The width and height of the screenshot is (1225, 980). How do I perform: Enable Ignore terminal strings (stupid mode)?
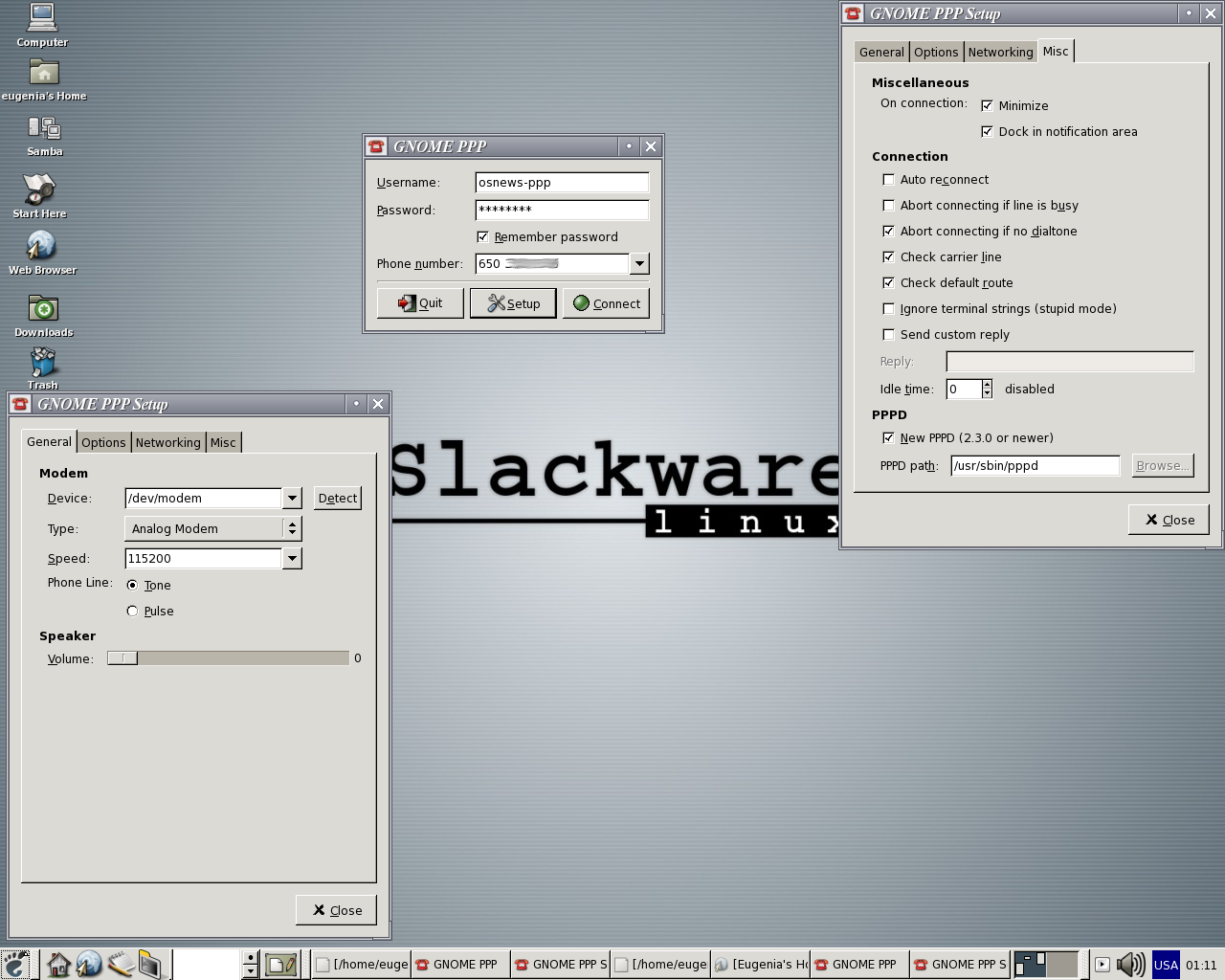coord(888,308)
